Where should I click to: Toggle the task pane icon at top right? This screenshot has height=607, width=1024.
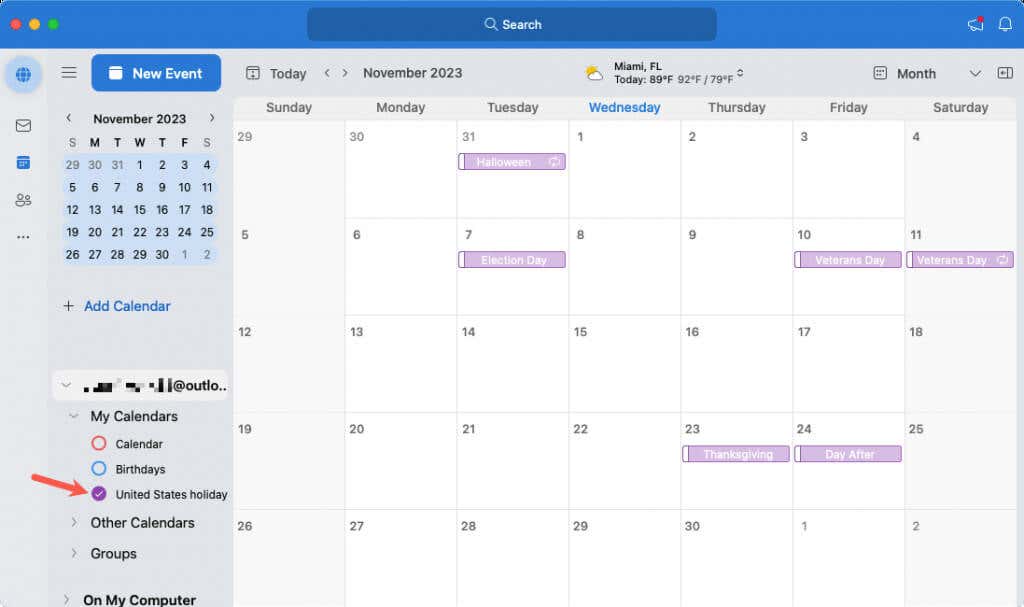click(x=1005, y=73)
